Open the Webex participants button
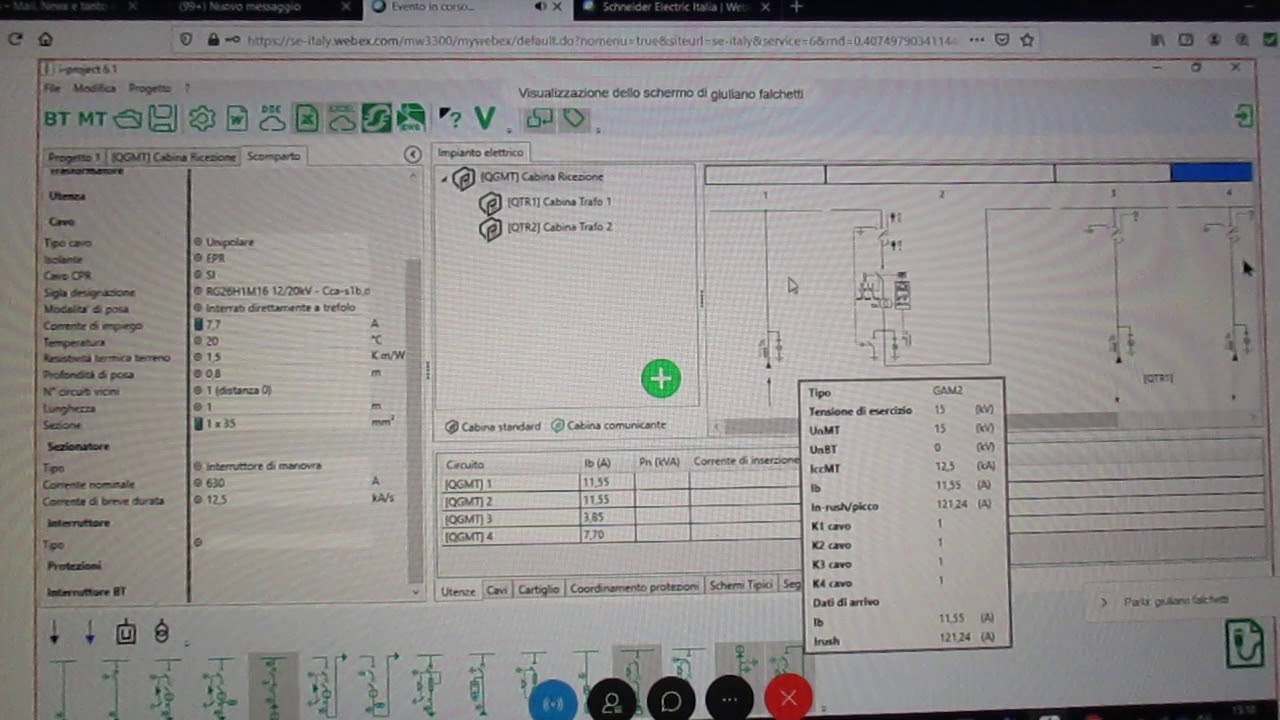 coord(612,702)
